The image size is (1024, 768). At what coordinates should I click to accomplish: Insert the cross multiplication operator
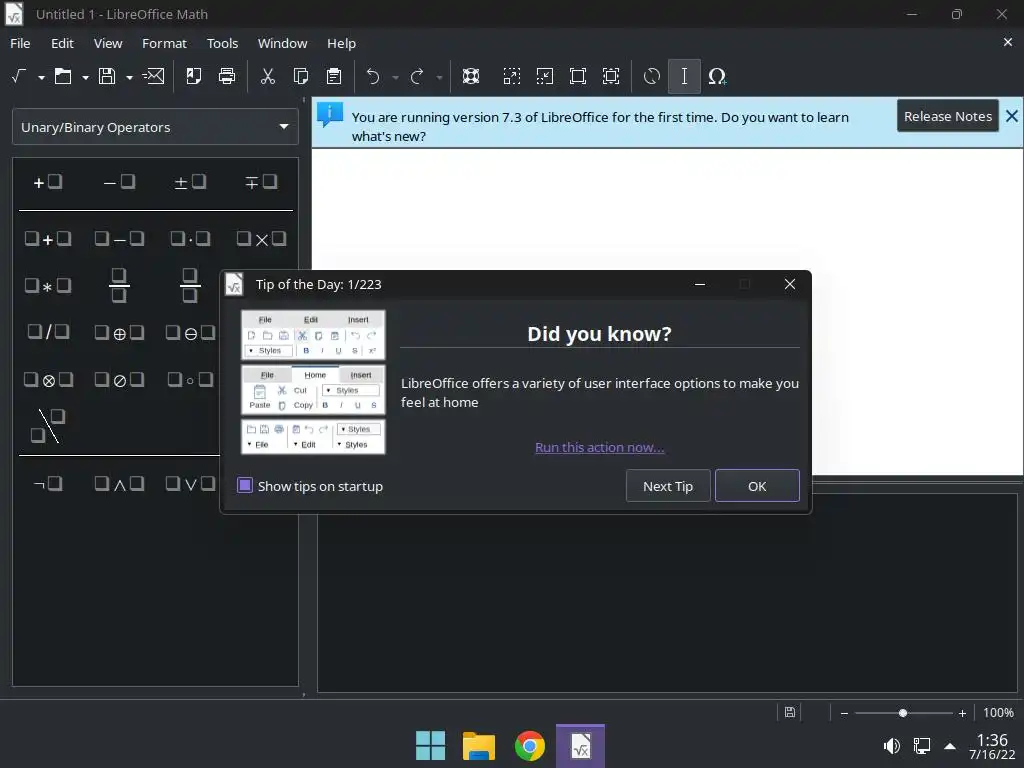261,239
